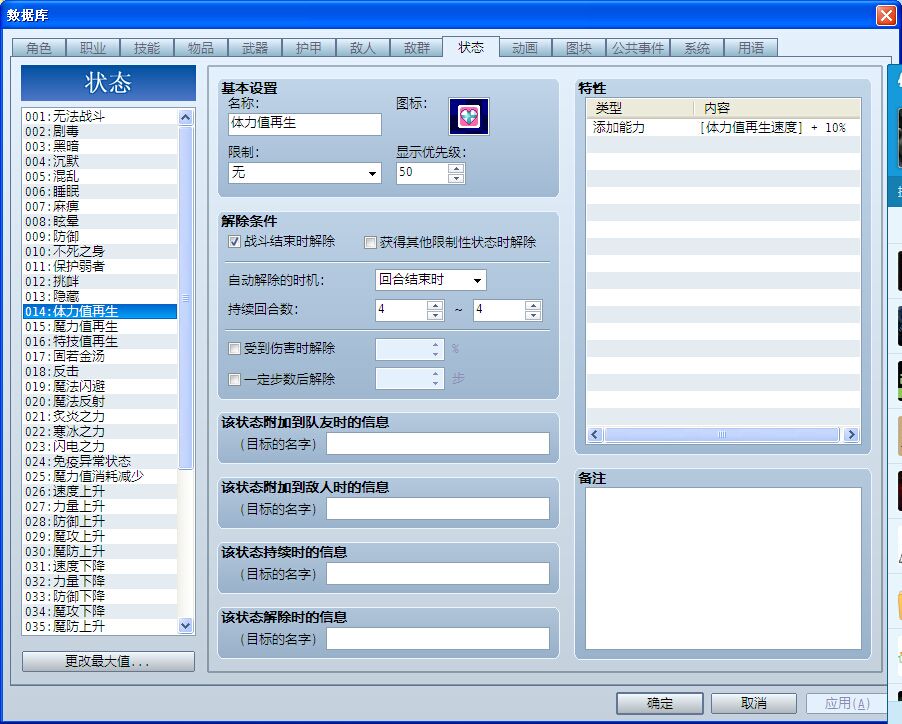
Task: Select state 024:免疫异常状态
Action: click(x=100, y=461)
